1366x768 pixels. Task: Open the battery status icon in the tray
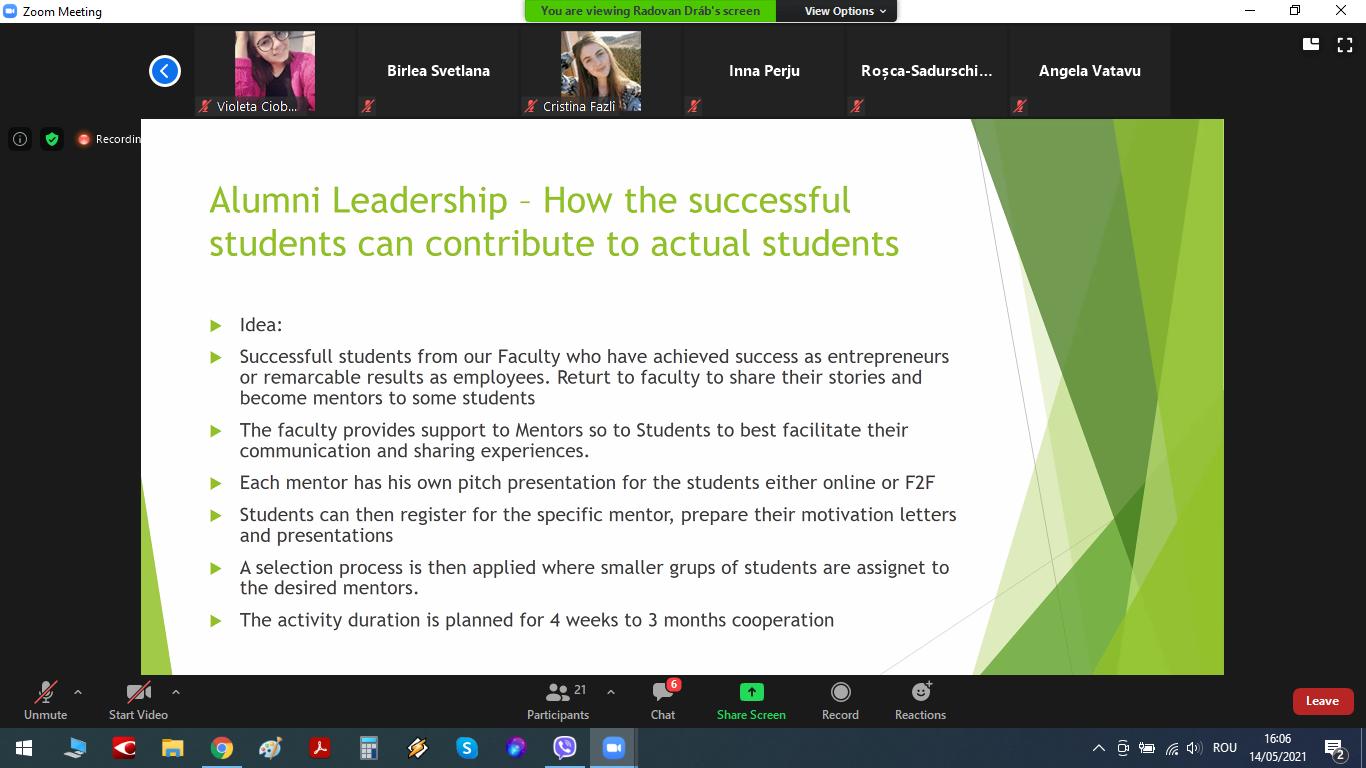pyautogui.click(x=1147, y=748)
